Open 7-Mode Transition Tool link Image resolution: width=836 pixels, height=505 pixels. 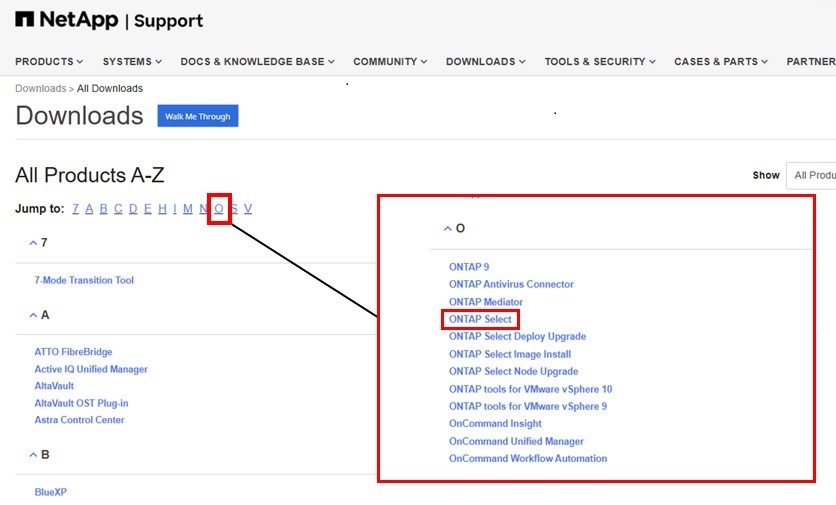tap(84, 281)
